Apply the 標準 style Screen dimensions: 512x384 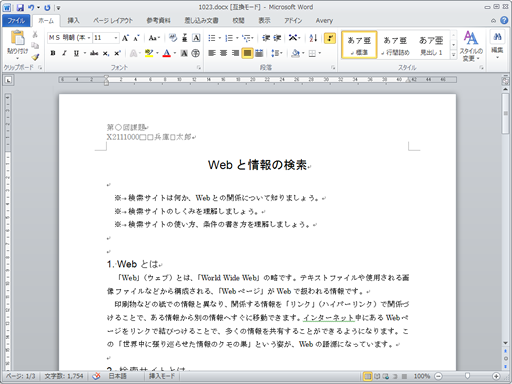point(359,45)
